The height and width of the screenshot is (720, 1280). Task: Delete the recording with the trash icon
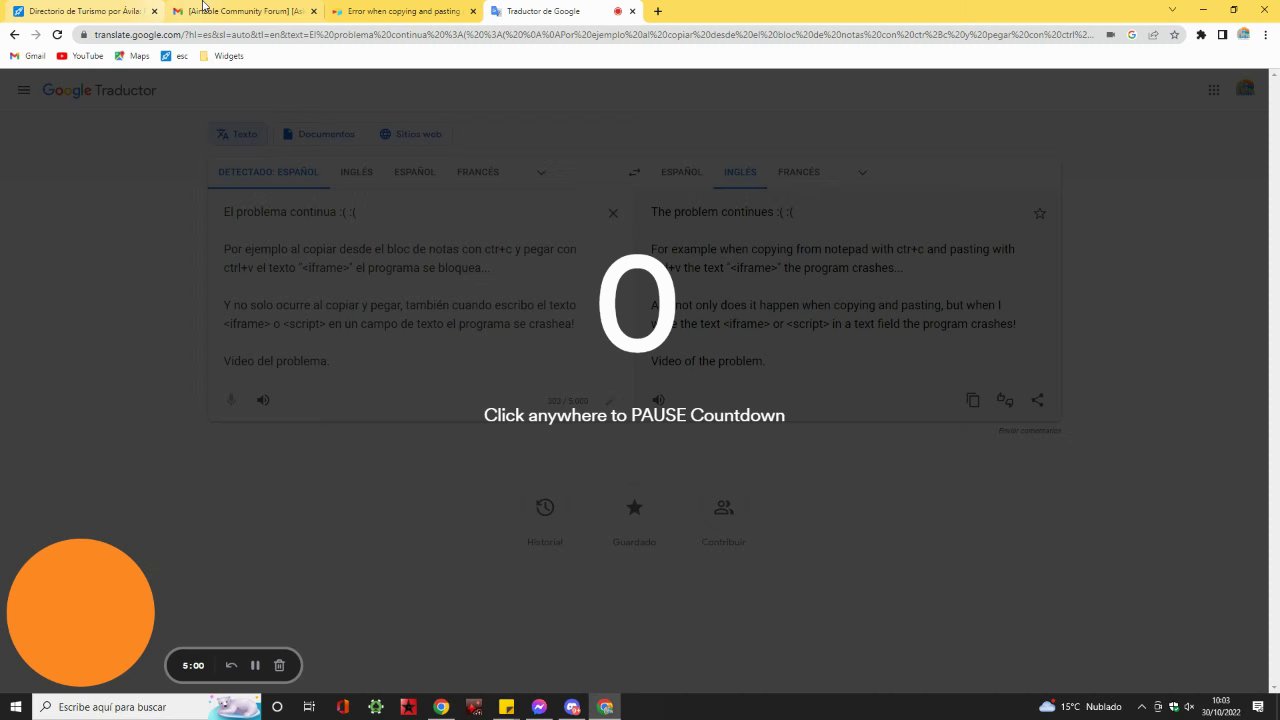(279, 665)
